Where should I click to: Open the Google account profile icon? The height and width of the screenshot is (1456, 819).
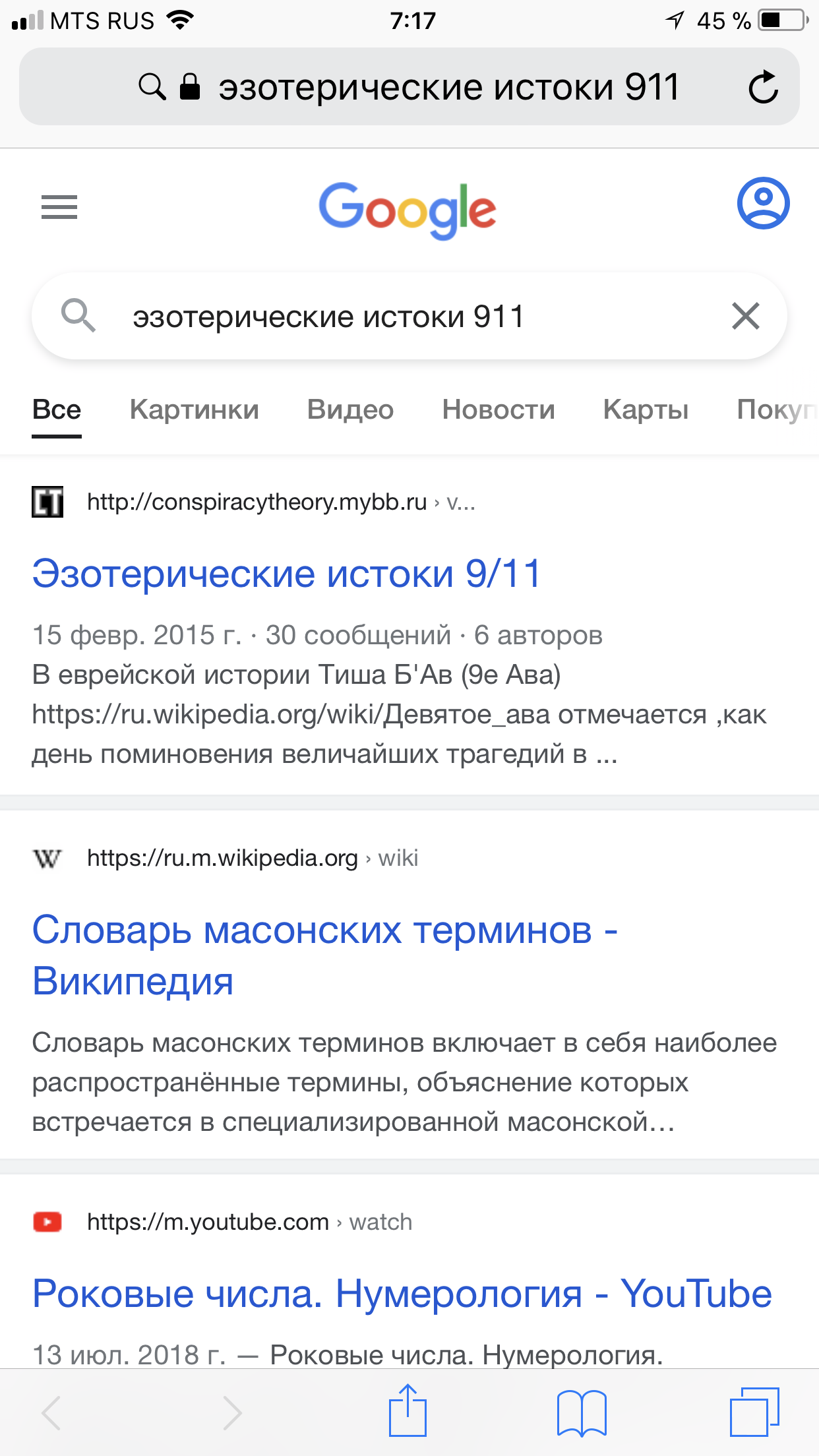[x=763, y=203]
